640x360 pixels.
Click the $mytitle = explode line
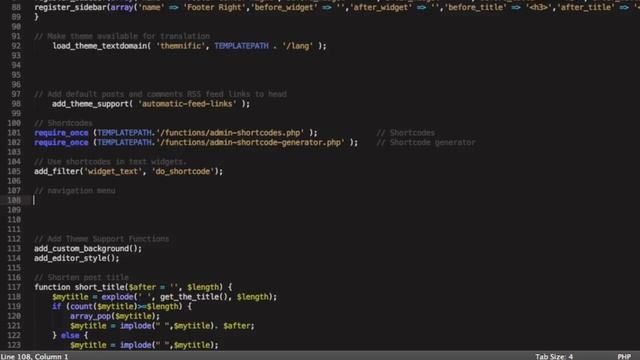pos(164,297)
